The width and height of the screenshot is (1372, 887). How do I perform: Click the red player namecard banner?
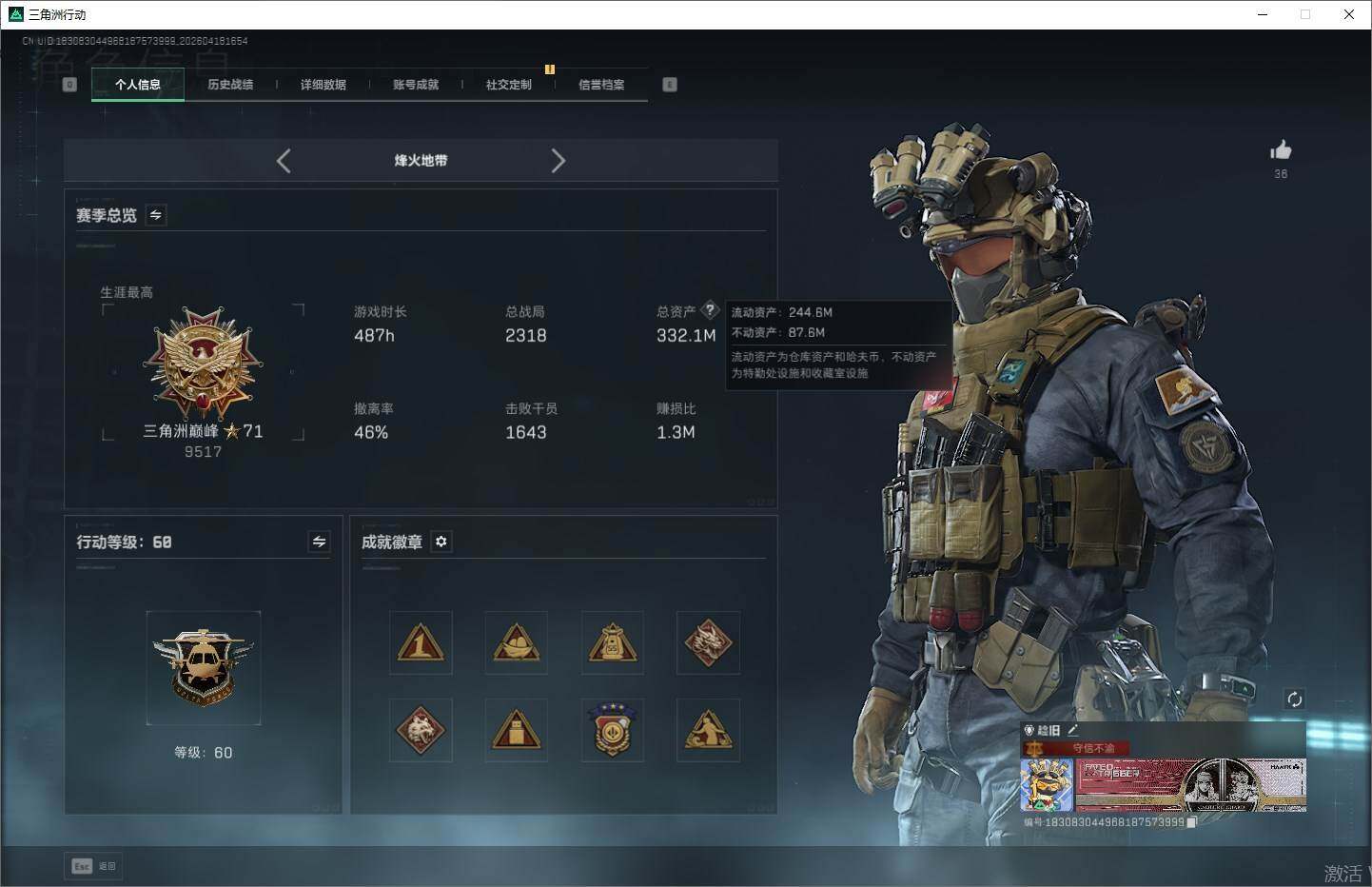[1191, 785]
